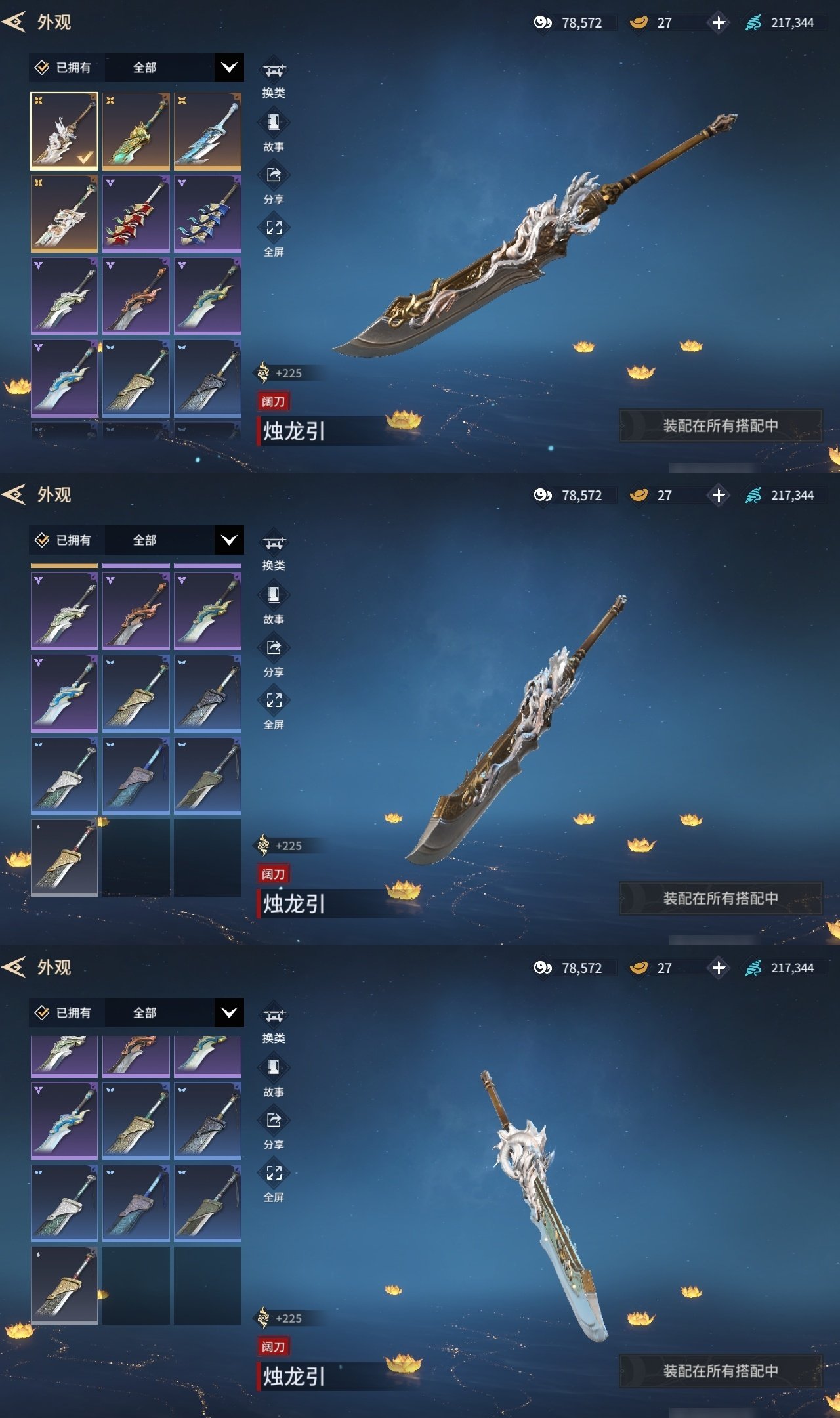
Task: Click the 217,344 currency icon in the middle screenshot
Action: coord(753,495)
